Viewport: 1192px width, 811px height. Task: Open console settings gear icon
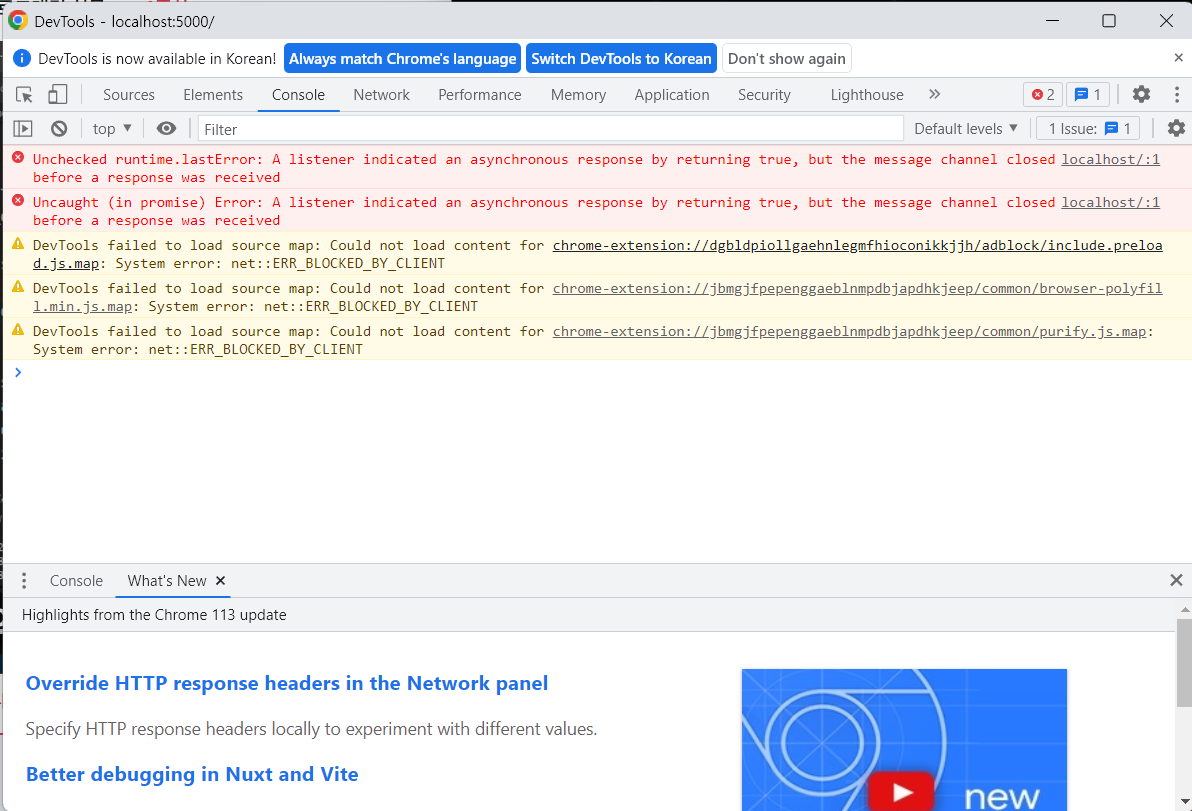(1176, 128)
